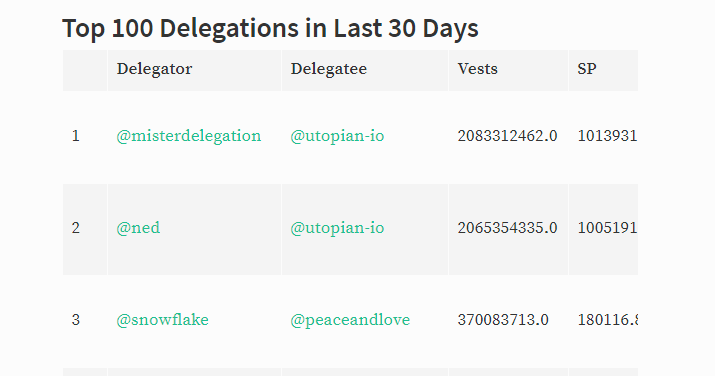Open @utopian-io link in row 1
Screen dimensions: 715x376
(337, 136)
